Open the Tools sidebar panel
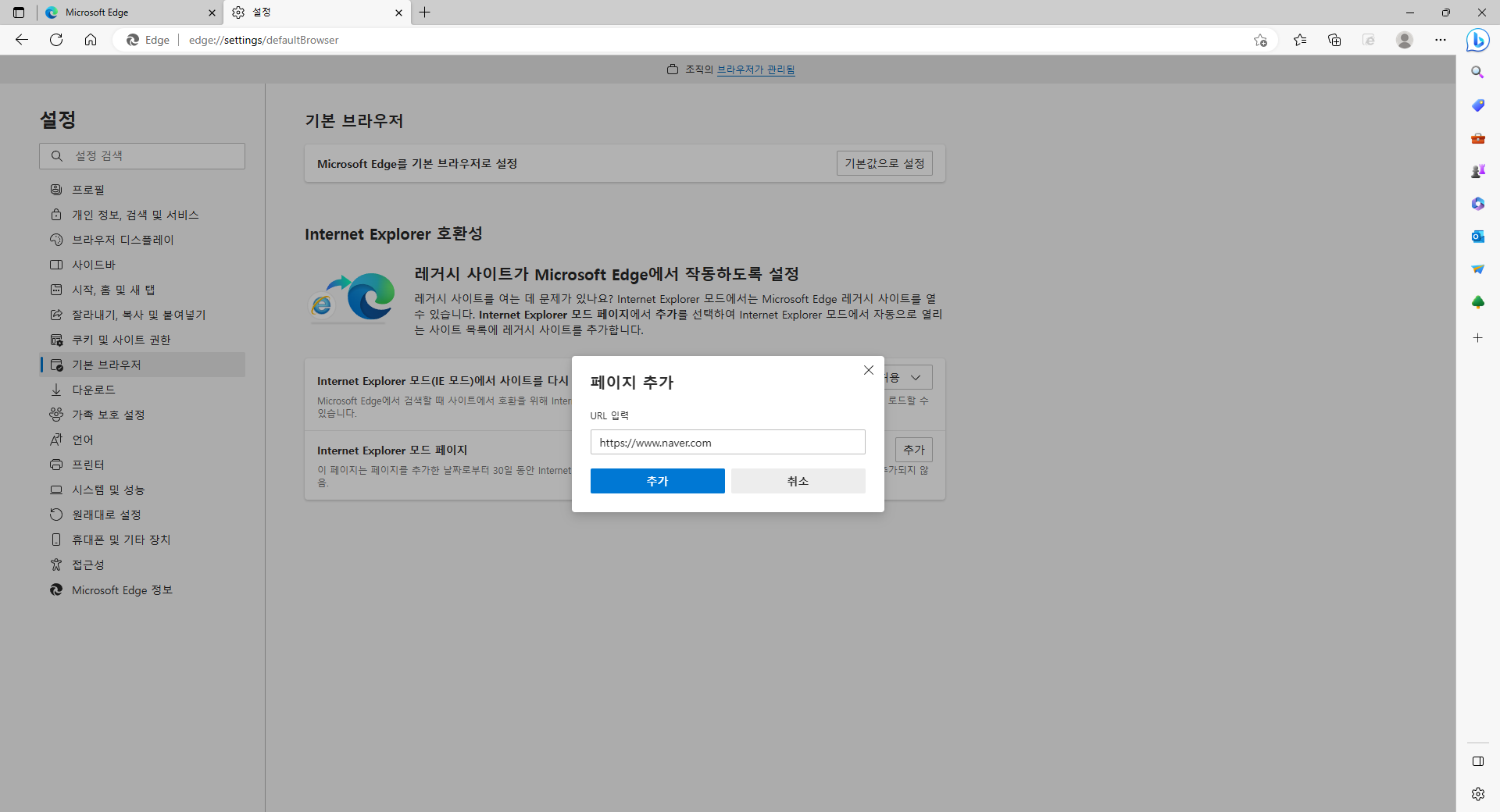1500x812 pixels. (x=1478, y=138)
